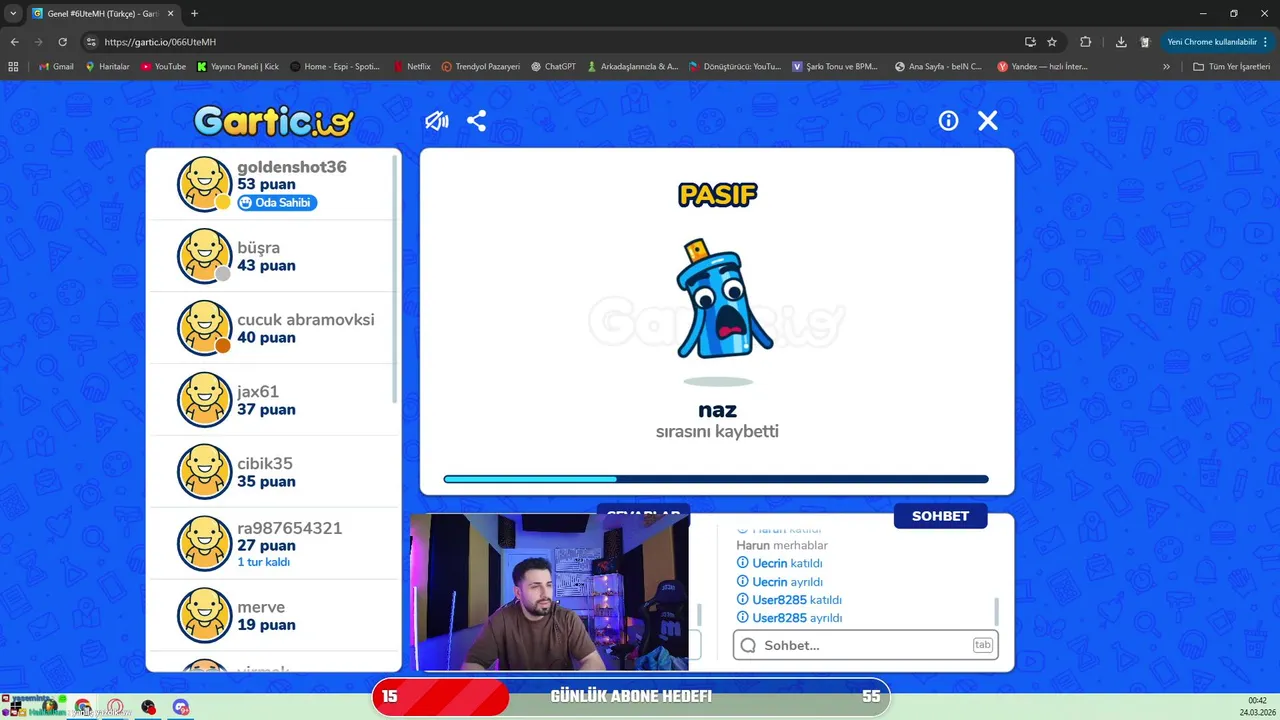Image resolution: width=1280 pixels, height=720 pixels.
Task: Bookmark this page with star icon
Action: click(x=1052, y=42)
